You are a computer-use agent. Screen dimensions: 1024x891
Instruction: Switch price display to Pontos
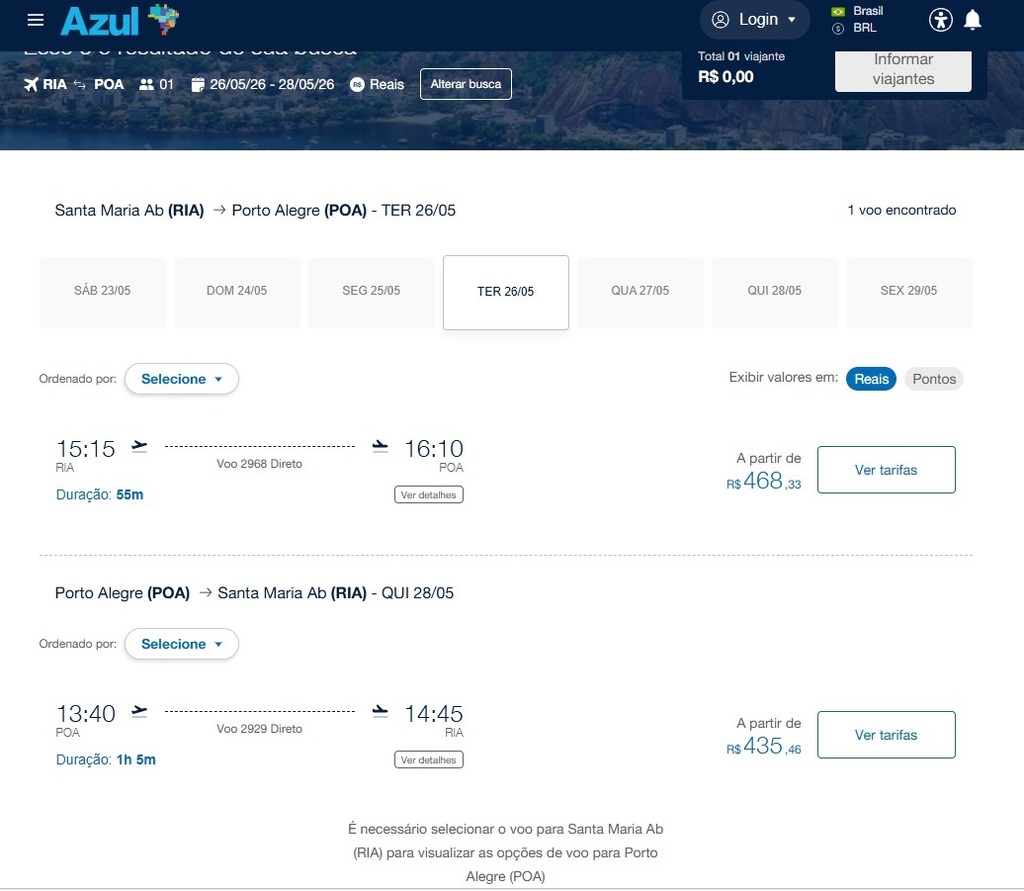(934, 379)
